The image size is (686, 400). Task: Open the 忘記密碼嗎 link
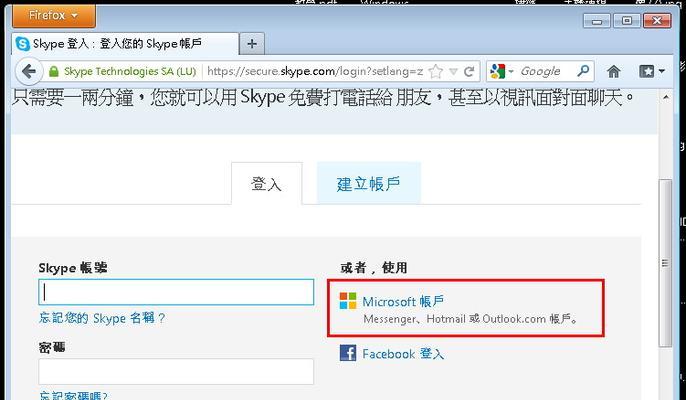tap(74, 396)
